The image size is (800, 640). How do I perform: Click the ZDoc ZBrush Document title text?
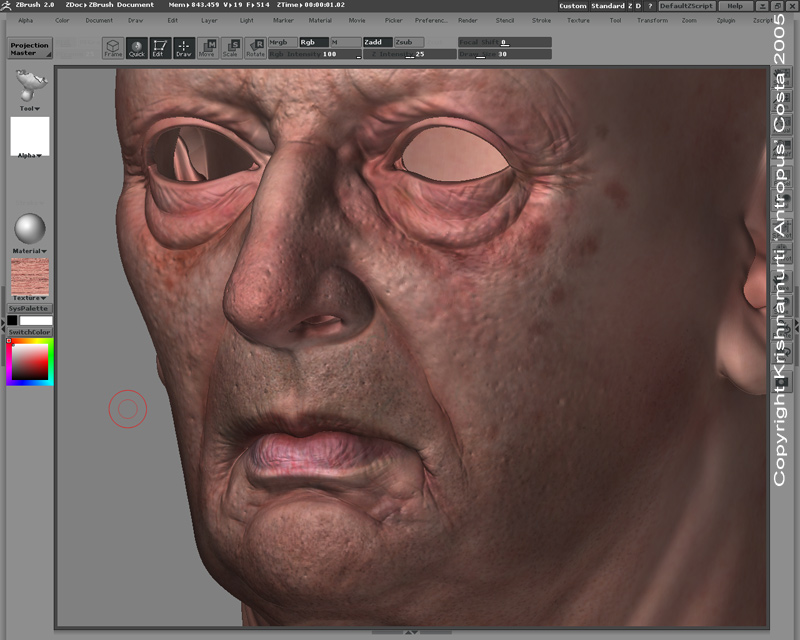110,5
